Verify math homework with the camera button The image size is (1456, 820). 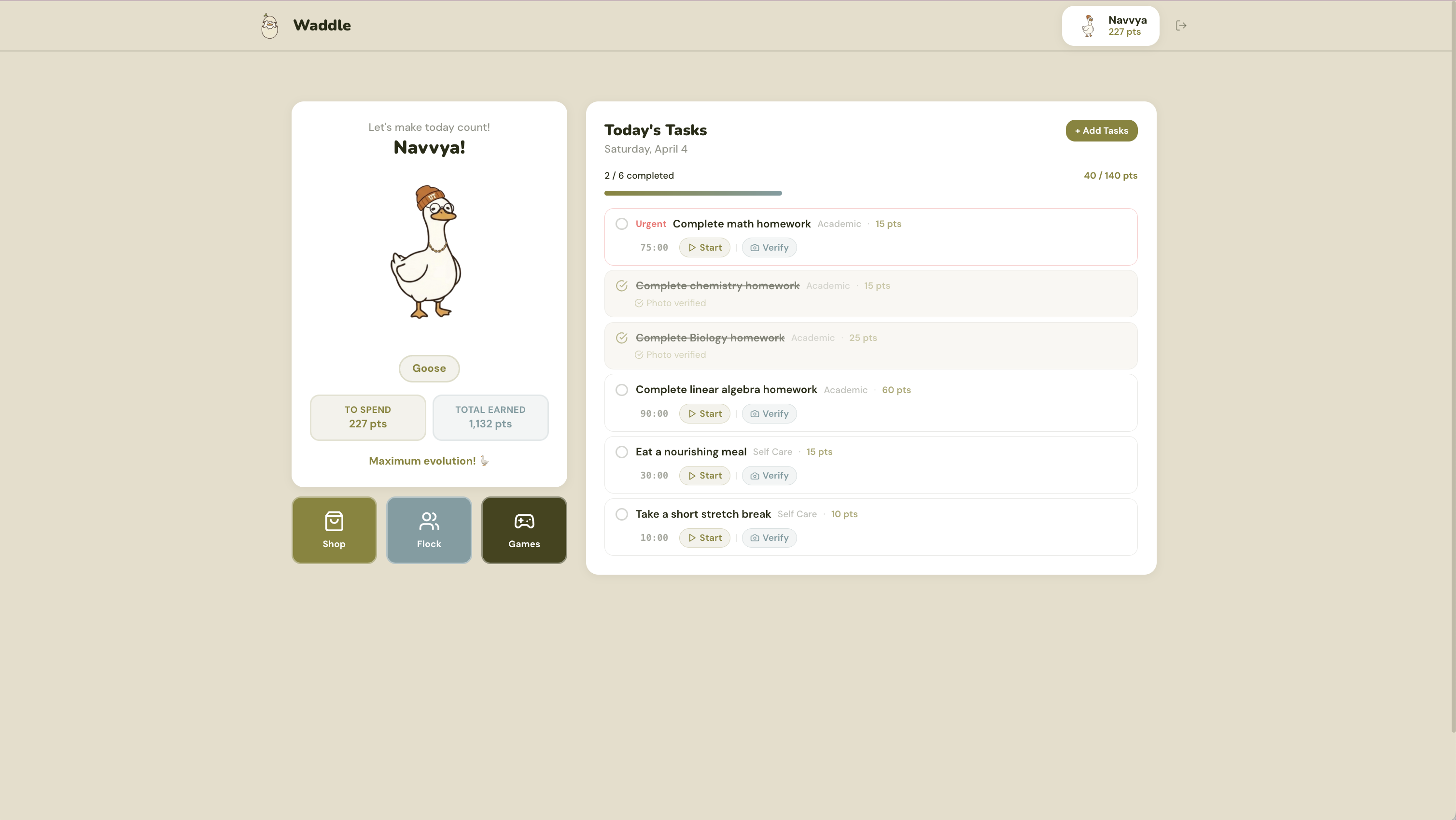pyautogui.click(x=769, y=248)
